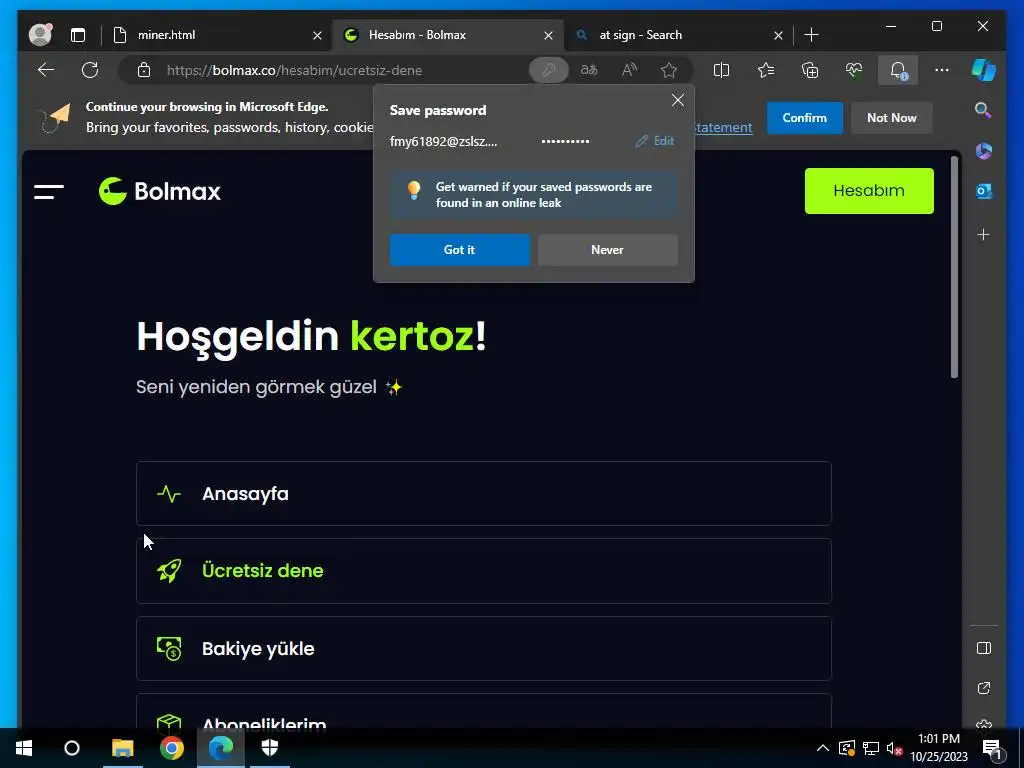
Task: Open the Bolmax hamburger menu
Action: tap(49, 191)
